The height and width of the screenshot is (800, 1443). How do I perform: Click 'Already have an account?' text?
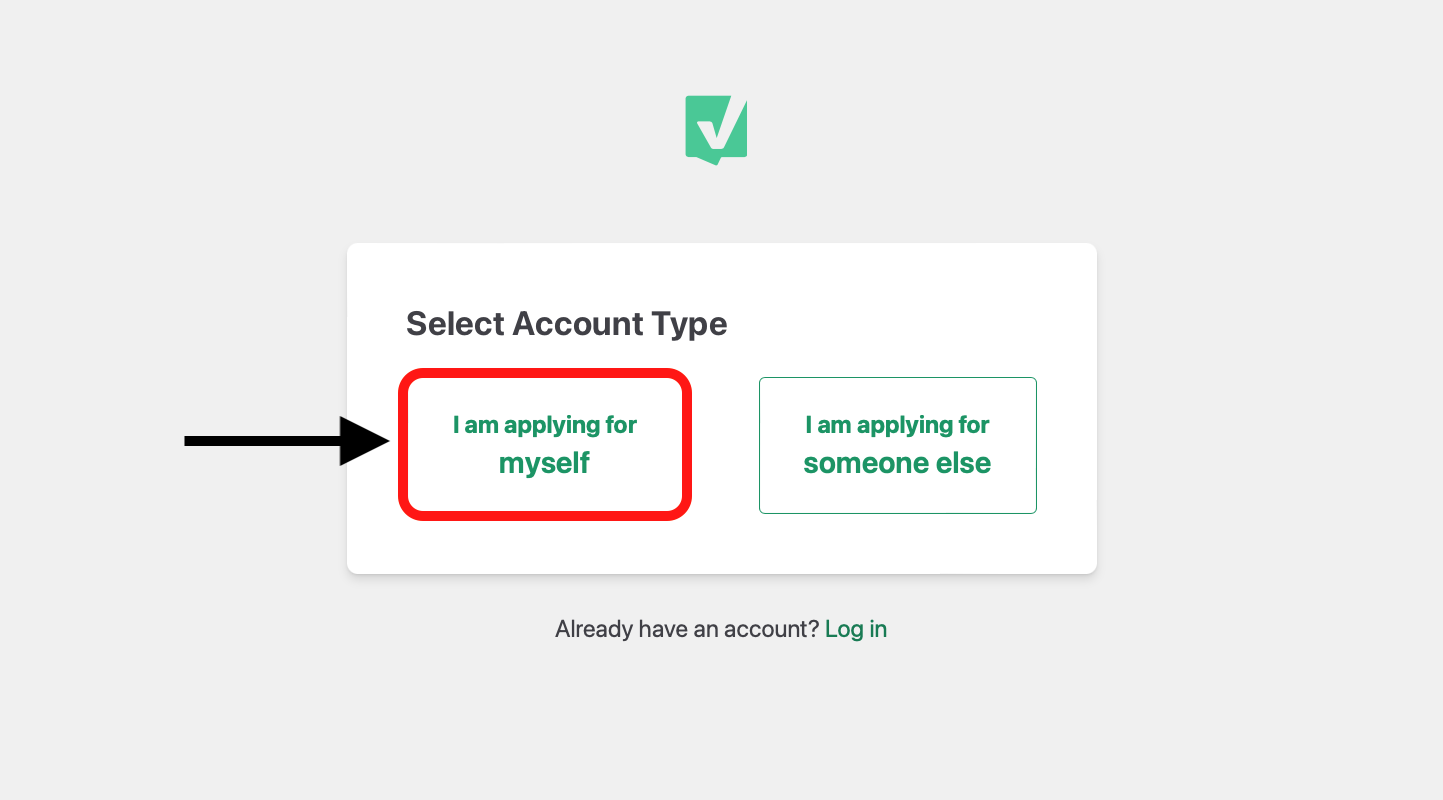pyautogui.click(x=688, y=628)
